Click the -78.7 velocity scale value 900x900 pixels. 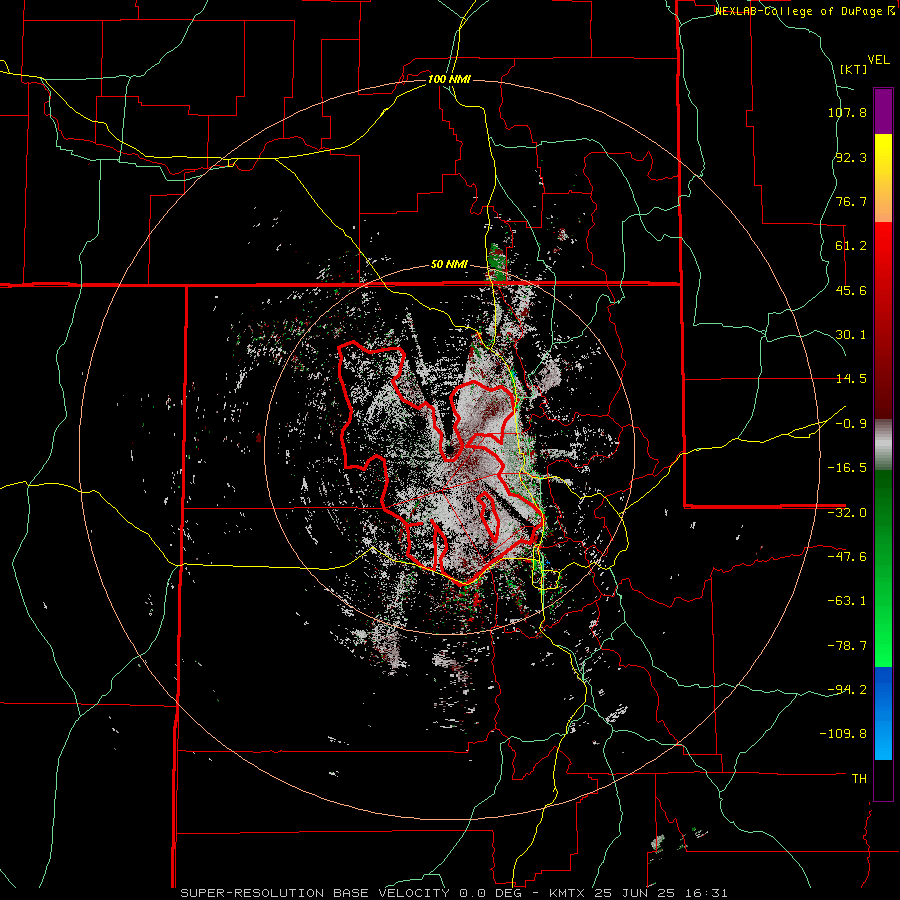click(x=847, y=646)
